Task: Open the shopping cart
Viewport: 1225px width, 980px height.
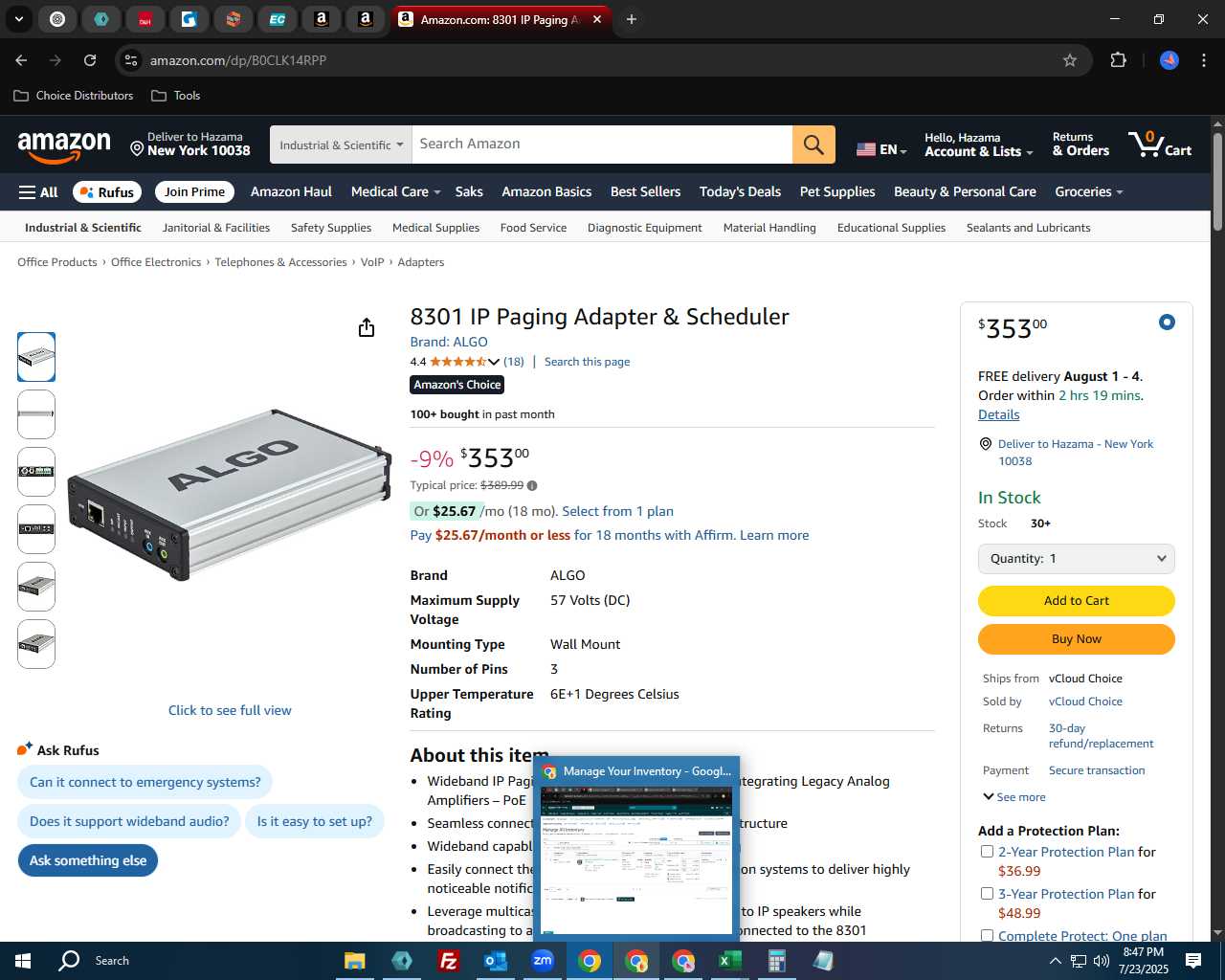Action: (x=1160, y=145)
